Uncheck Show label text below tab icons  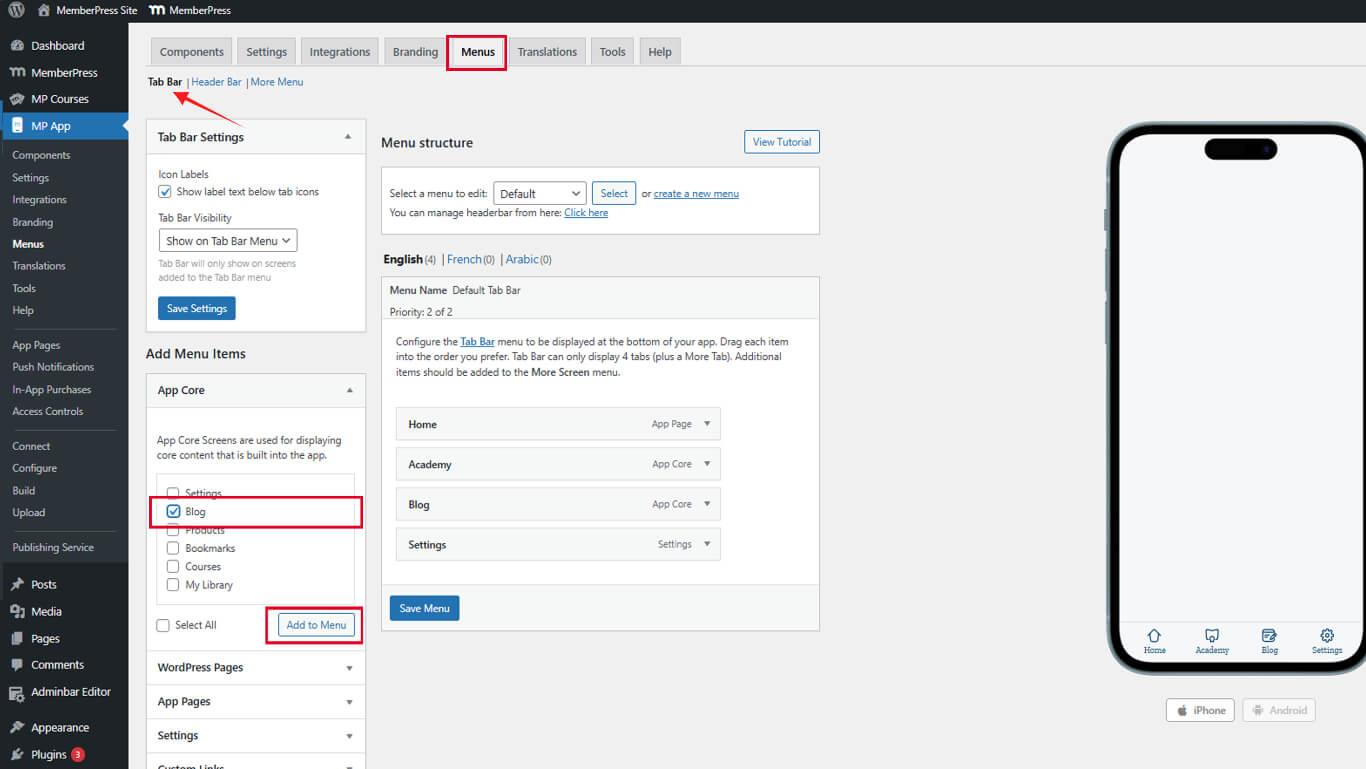tap(164, 191)
